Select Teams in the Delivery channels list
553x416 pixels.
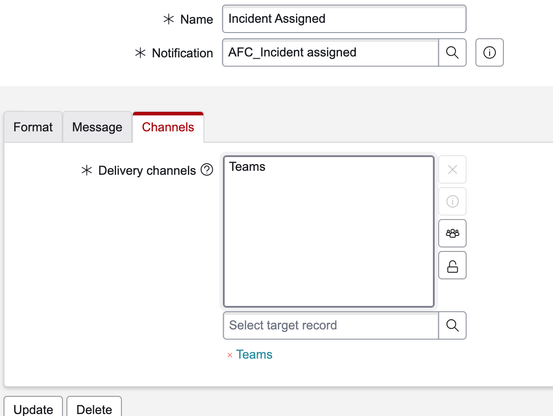[x=247, y=166]
